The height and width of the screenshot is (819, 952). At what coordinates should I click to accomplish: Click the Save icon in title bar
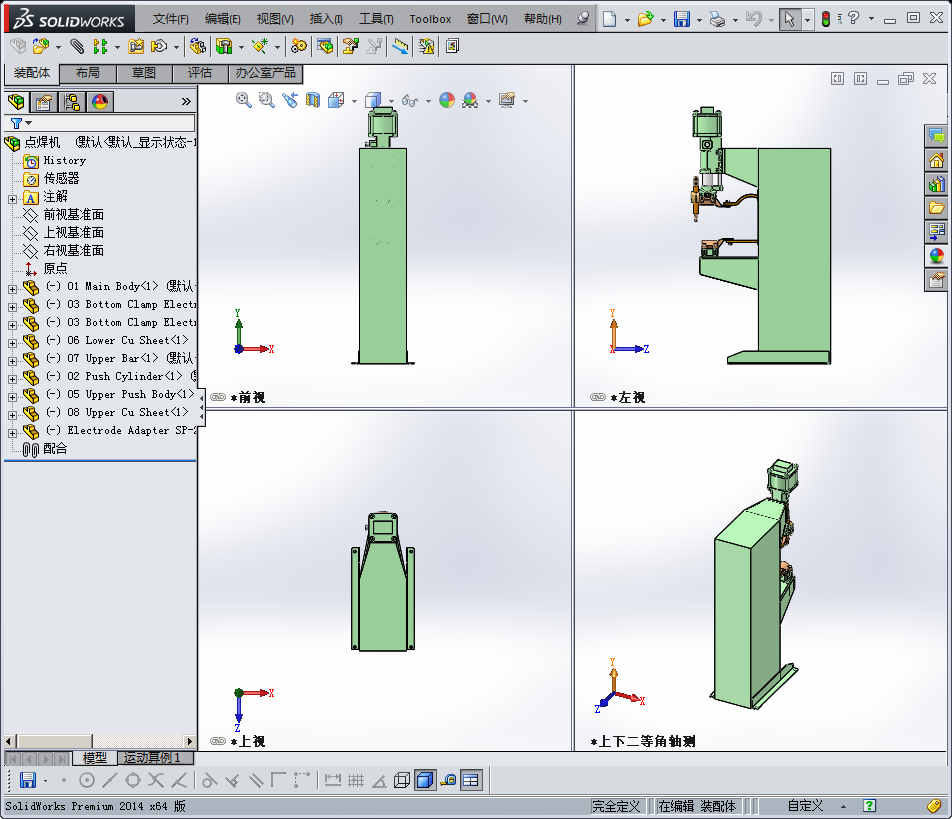682,19
